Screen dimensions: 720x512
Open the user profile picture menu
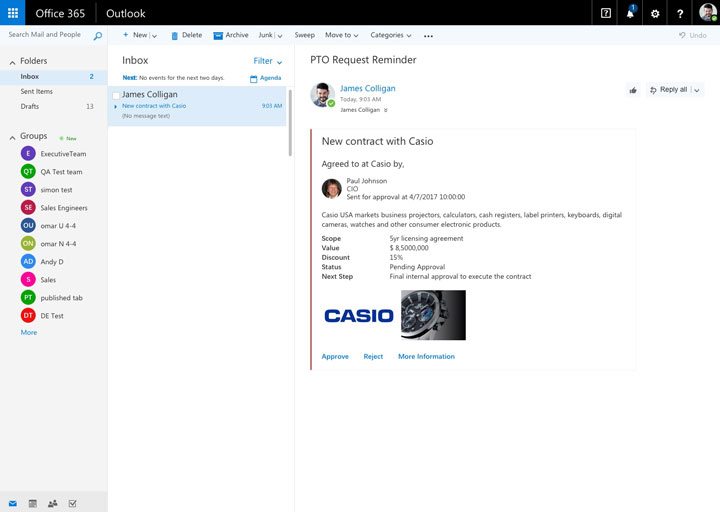click(707, 12)
